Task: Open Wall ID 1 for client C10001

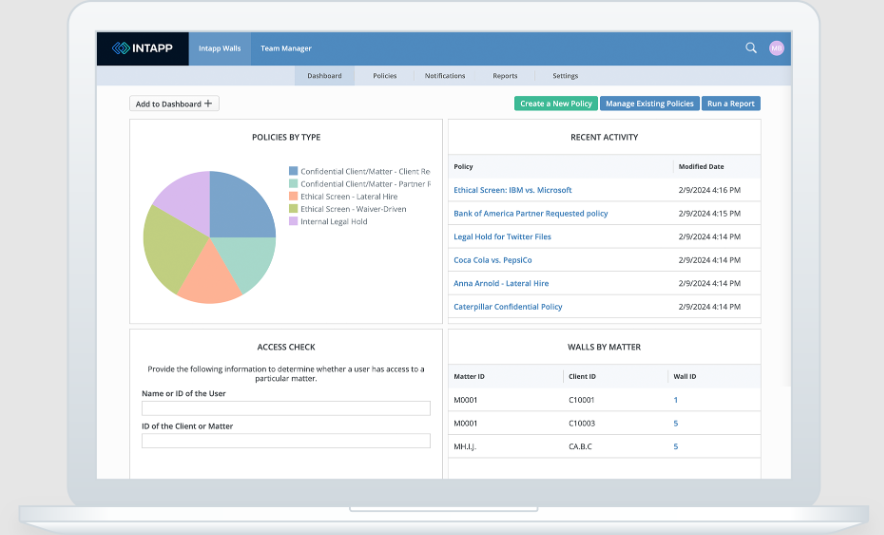Action: pyautogui.click(x=675, y=400)
